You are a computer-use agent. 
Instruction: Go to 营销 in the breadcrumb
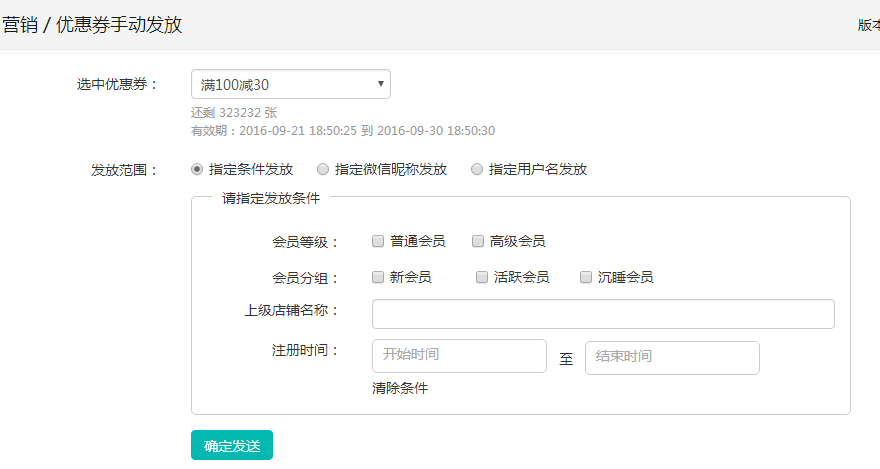click(20, 25)
